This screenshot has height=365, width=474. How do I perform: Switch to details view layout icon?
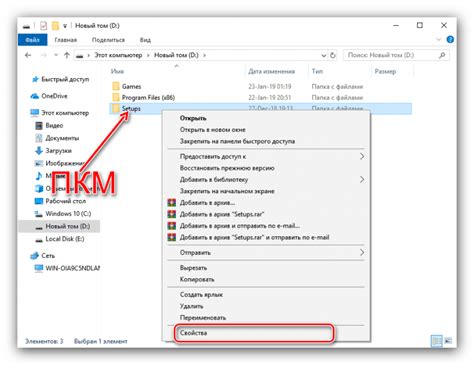point(436,341)
